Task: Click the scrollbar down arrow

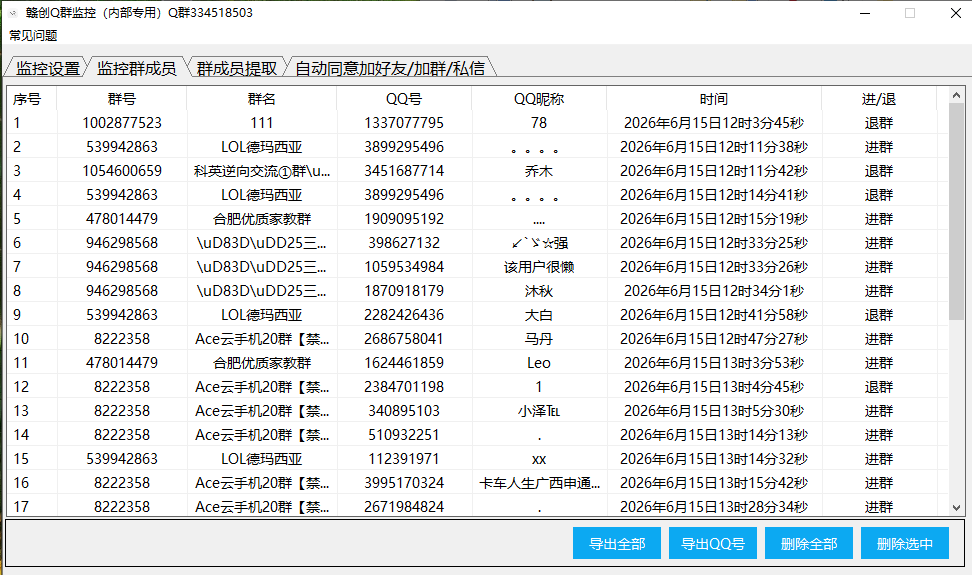Action: [x=956, y=507]
